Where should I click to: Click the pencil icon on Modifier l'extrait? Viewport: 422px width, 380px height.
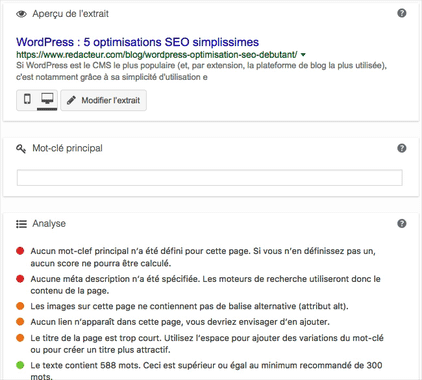[x=71, y=100]
